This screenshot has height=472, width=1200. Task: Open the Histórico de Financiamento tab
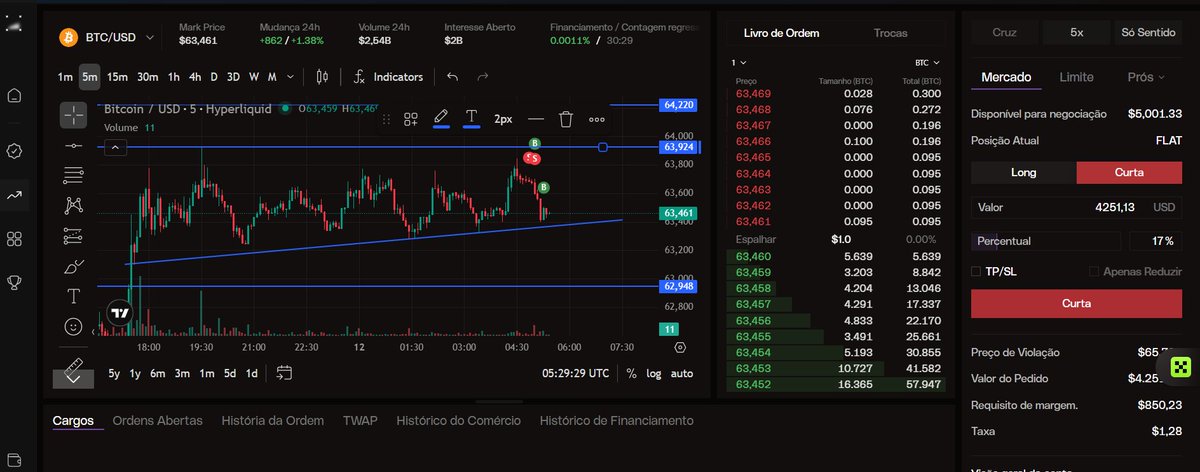(616, 421)
